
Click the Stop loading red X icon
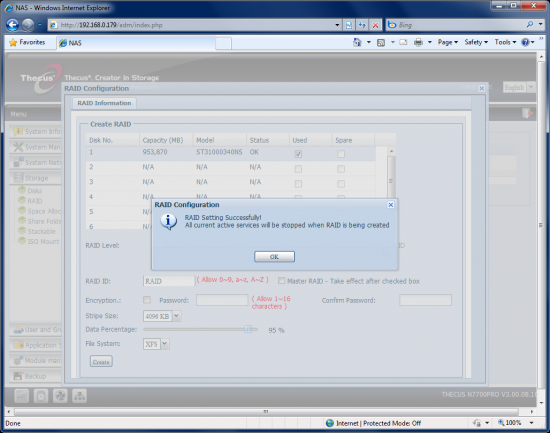(x=375, y=25)
